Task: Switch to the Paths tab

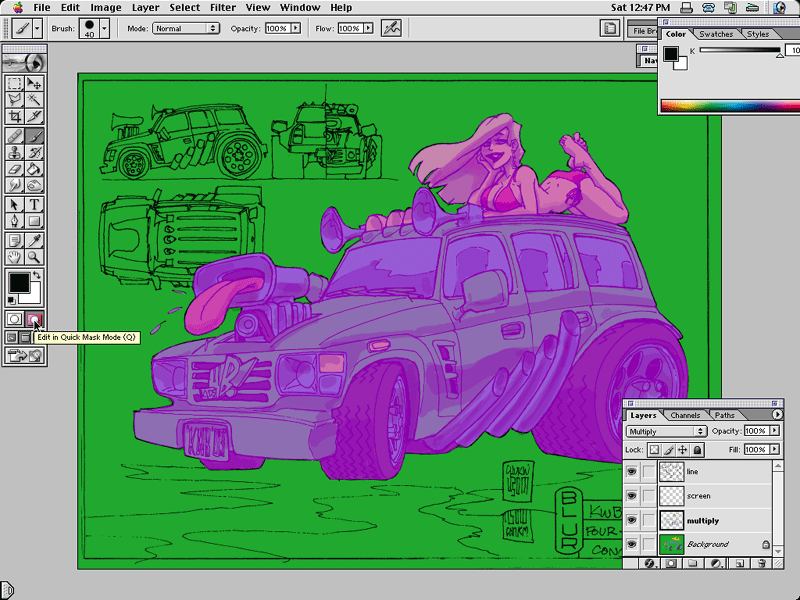Action: point(724,415)
